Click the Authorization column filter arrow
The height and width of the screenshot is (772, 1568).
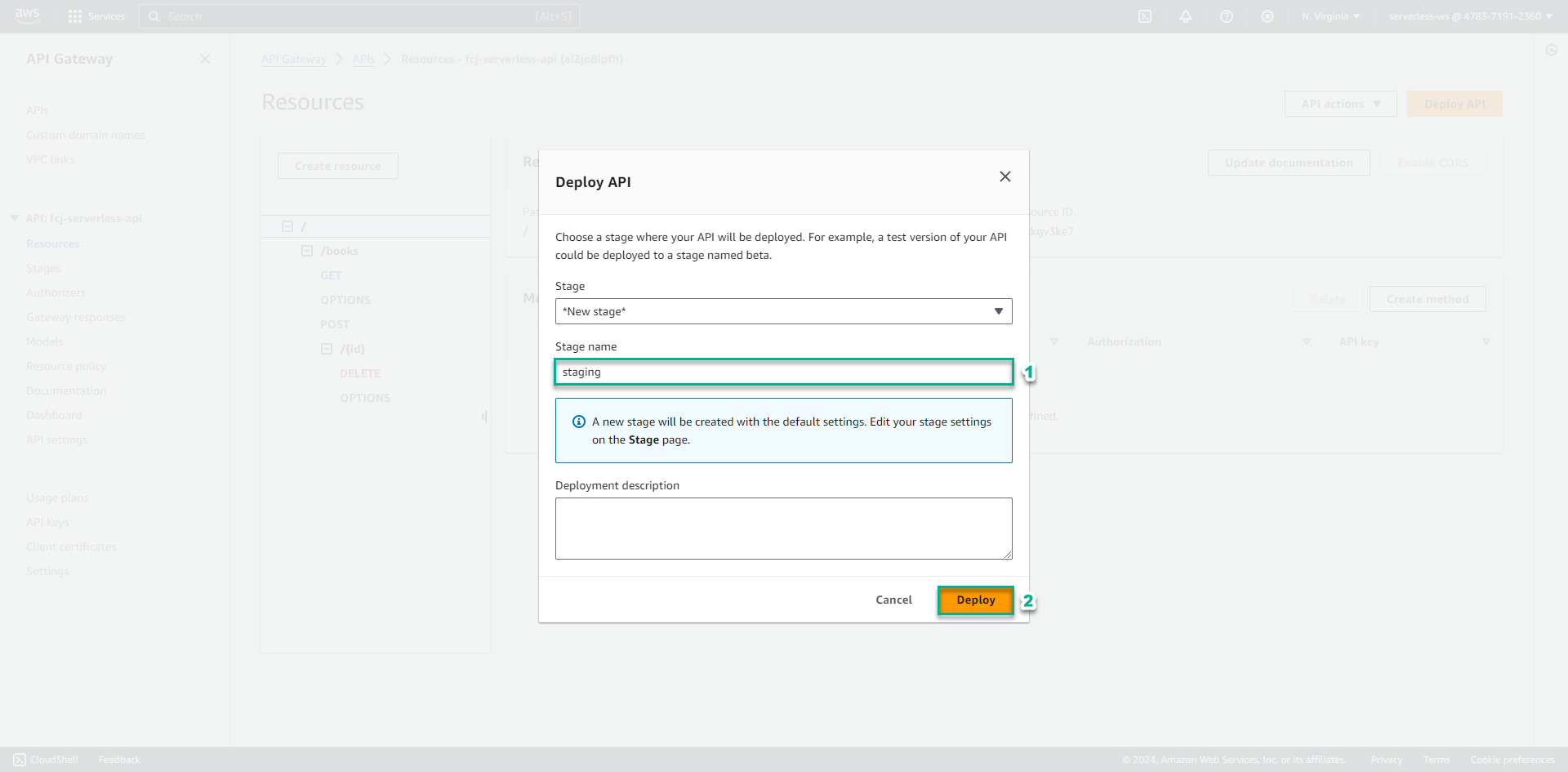click(x=1307, y=341)
